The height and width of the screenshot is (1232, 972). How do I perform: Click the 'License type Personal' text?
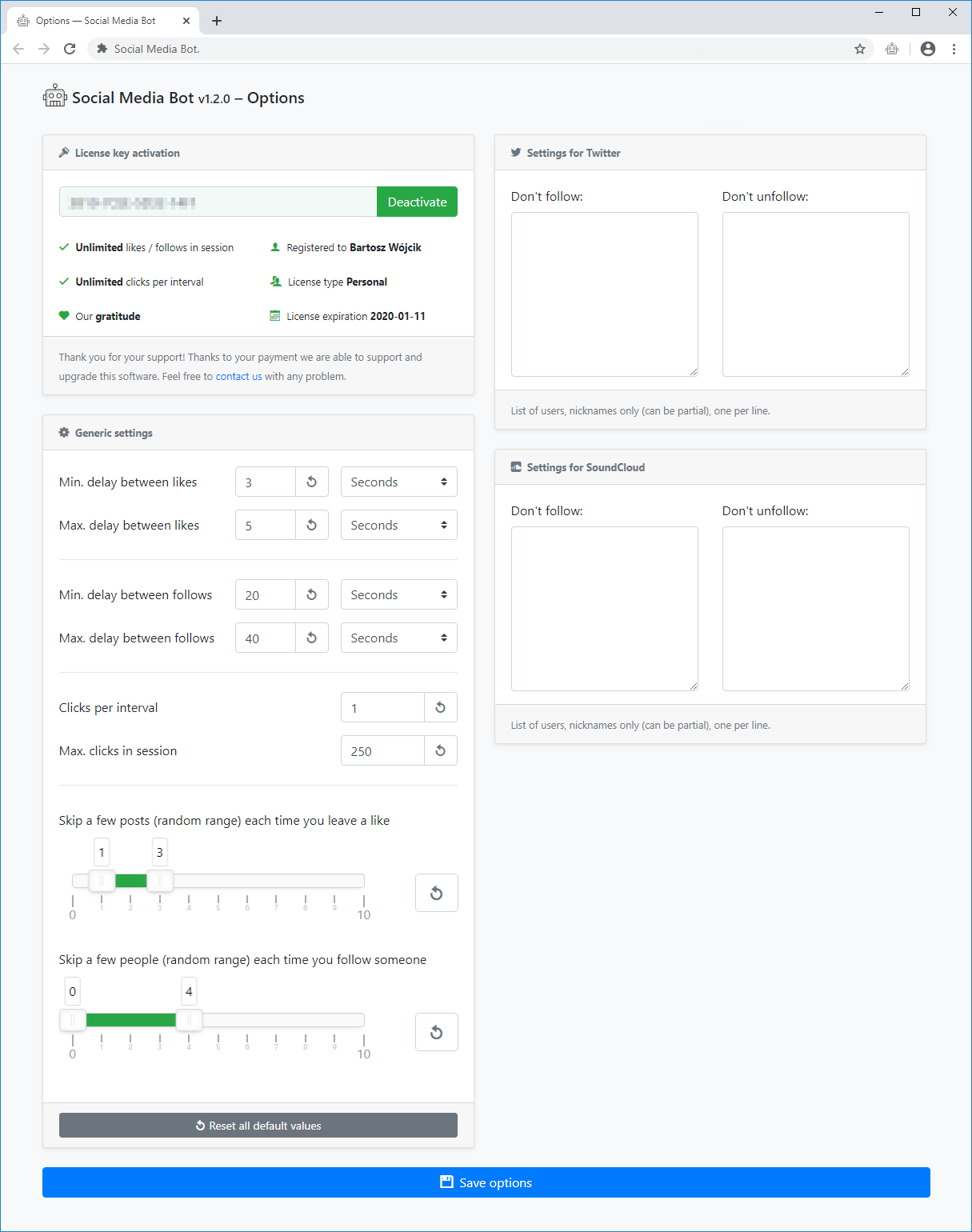(338, 282)
